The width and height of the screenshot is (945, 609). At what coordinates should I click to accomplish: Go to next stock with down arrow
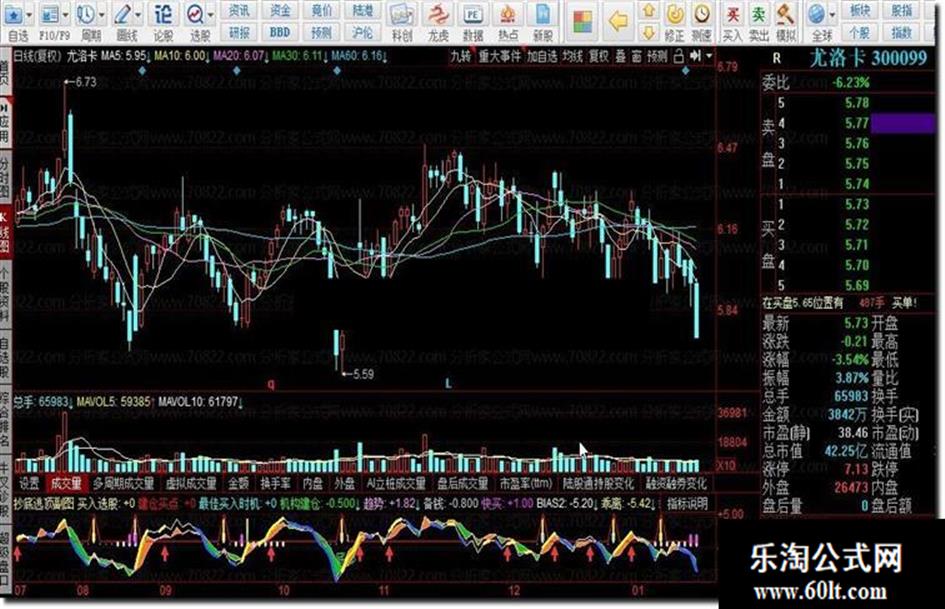(648, 31)
